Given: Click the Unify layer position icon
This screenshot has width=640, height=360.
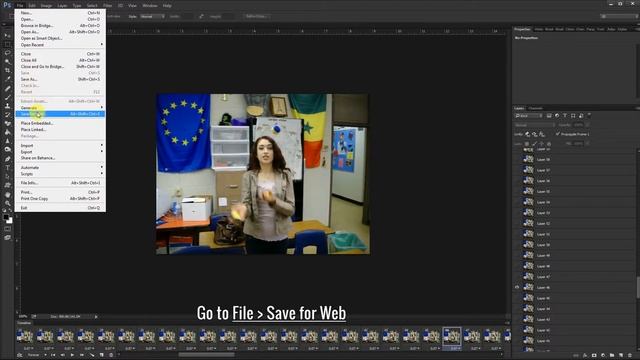Looking at the screenshot, I should pyautogui.click(x=527, y=134).
